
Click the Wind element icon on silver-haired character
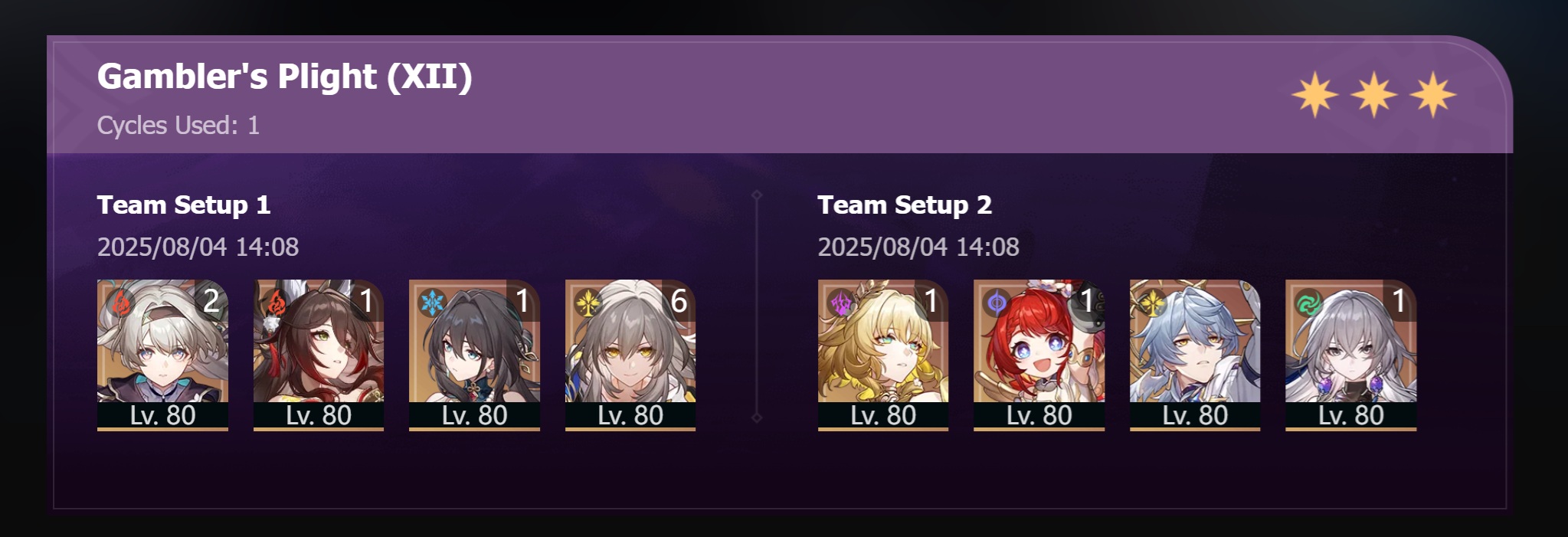pos(1308,304)
